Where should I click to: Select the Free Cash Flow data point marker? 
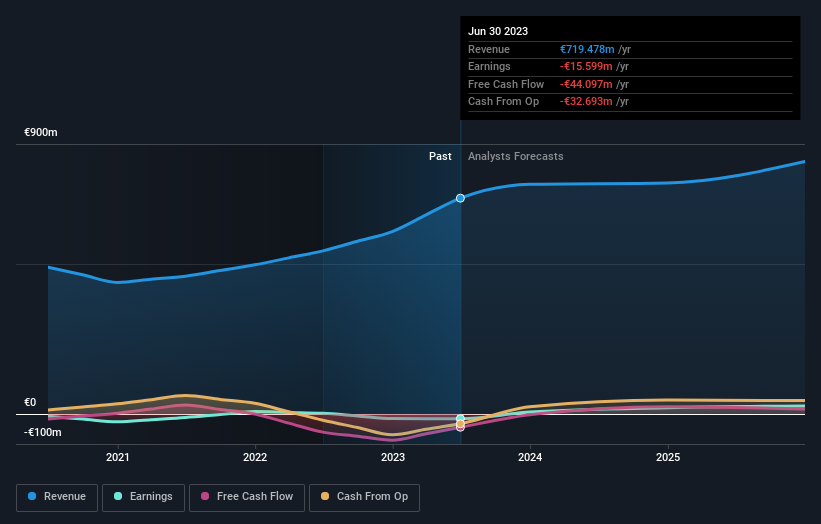(460, 428)
